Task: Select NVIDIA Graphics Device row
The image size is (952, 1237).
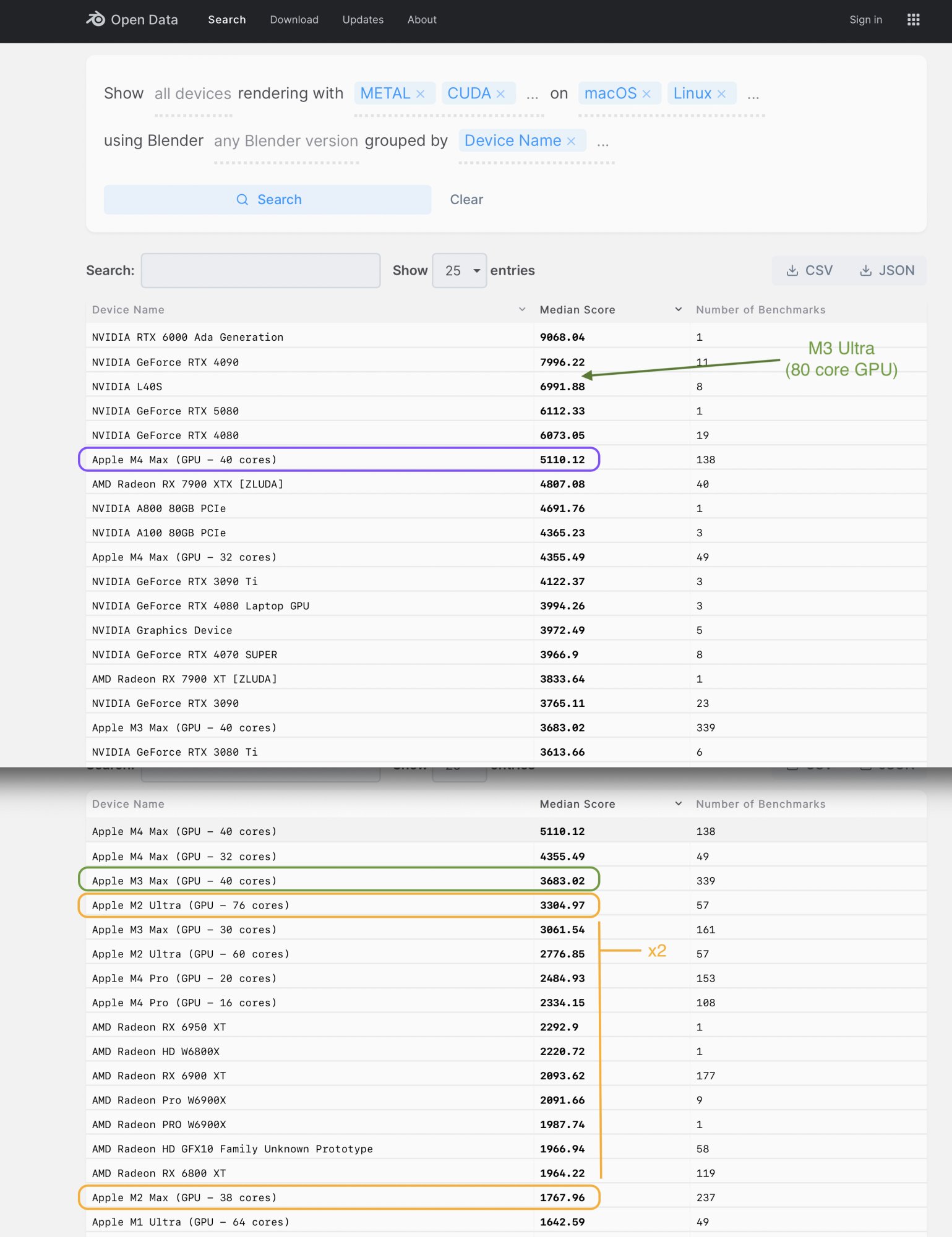Action: tap(506, 630)
